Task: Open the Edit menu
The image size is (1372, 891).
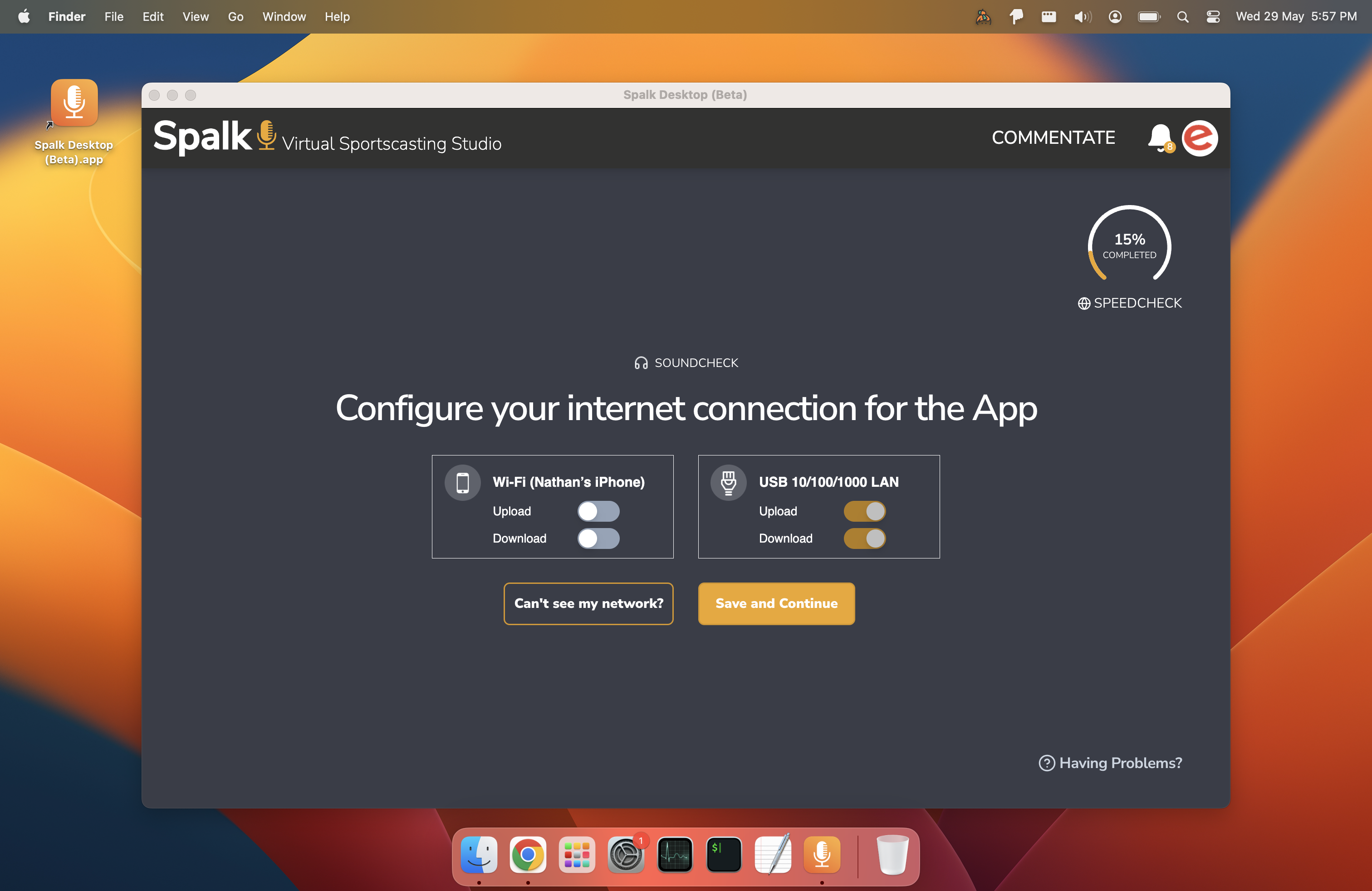Action: pos(153,17)
